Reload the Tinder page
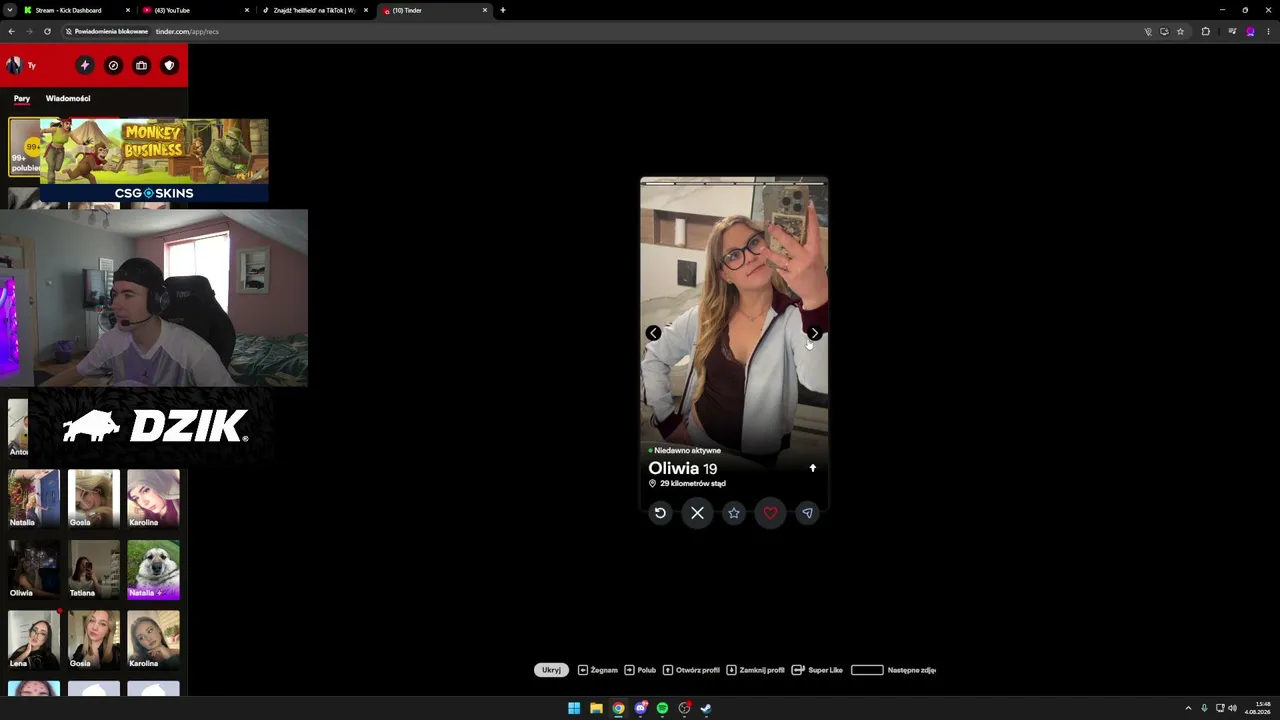This screenshot has width=1280, height=720. (x=47, y=31)
